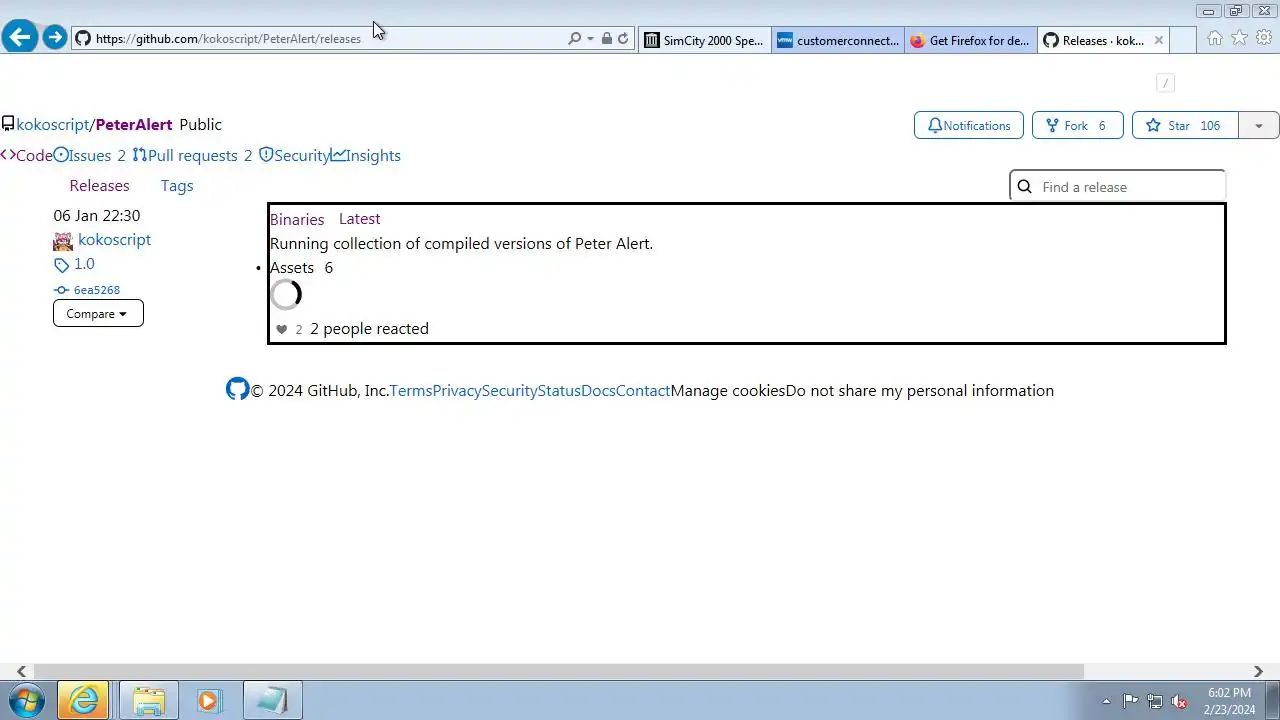This screenshot has width=1280, height=720.
Task: Click the horizontal scrollbar right arrow
Action: [x=1258, y=671]
